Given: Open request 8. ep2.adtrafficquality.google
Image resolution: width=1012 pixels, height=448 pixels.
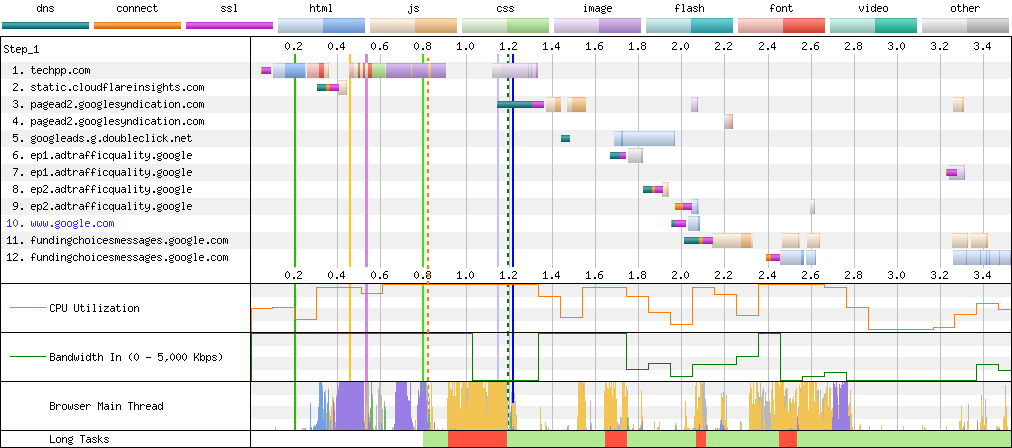Looking at the screenshot, I should (102, 190).
